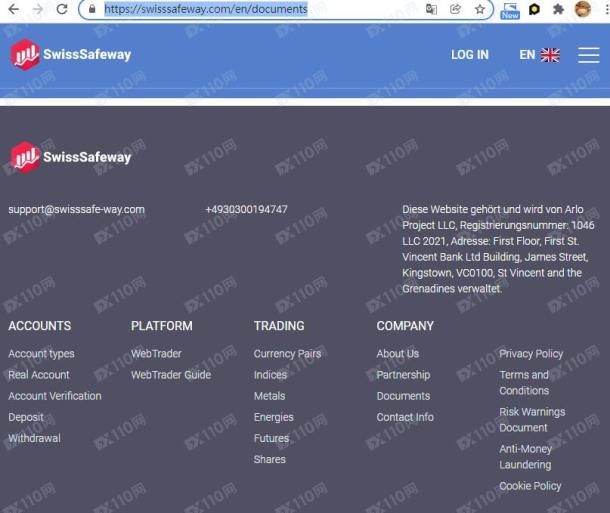Open the Deposit link

point(26,417)
